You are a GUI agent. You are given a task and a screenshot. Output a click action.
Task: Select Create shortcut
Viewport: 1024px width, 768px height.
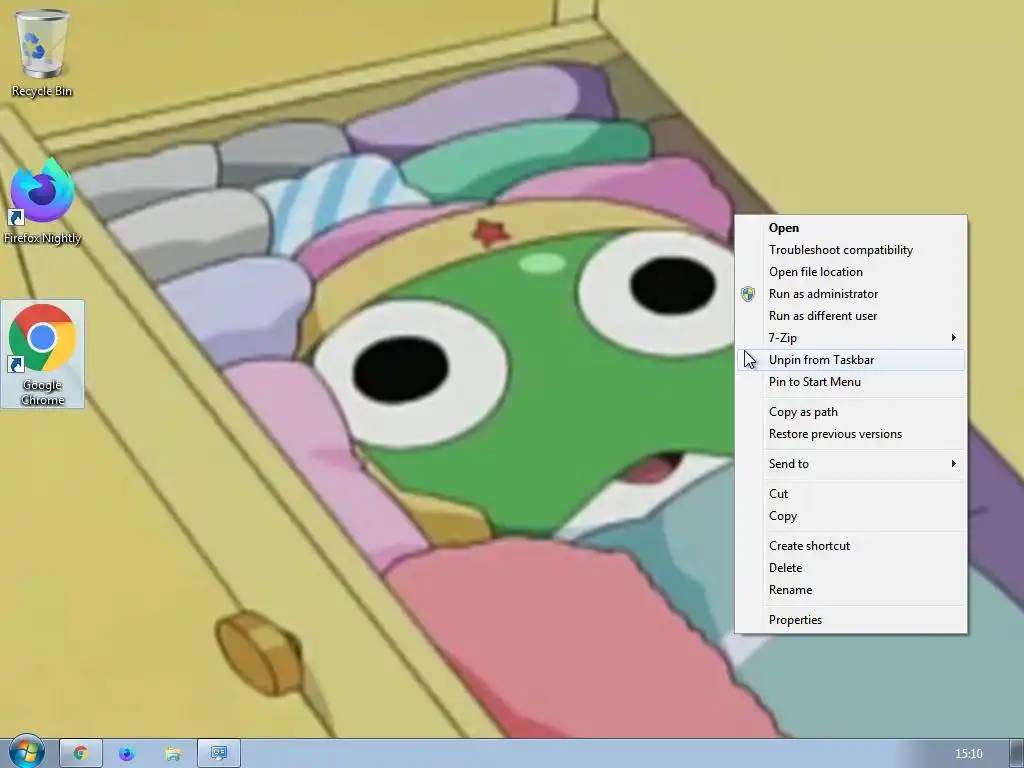coord(851,546)
